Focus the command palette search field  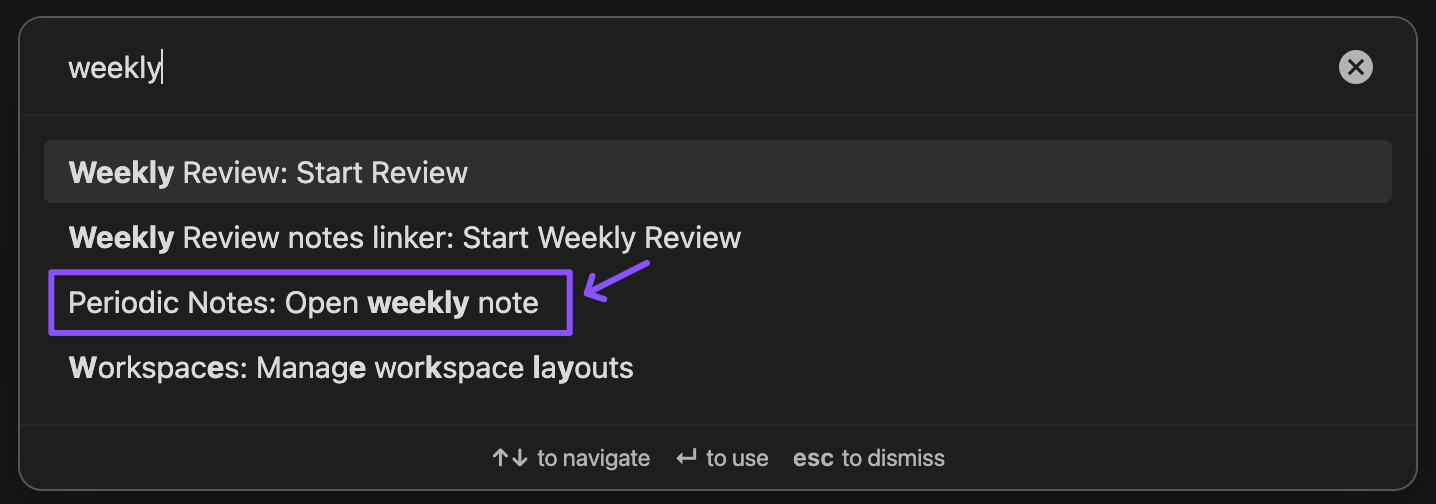[x=700, y=68]
